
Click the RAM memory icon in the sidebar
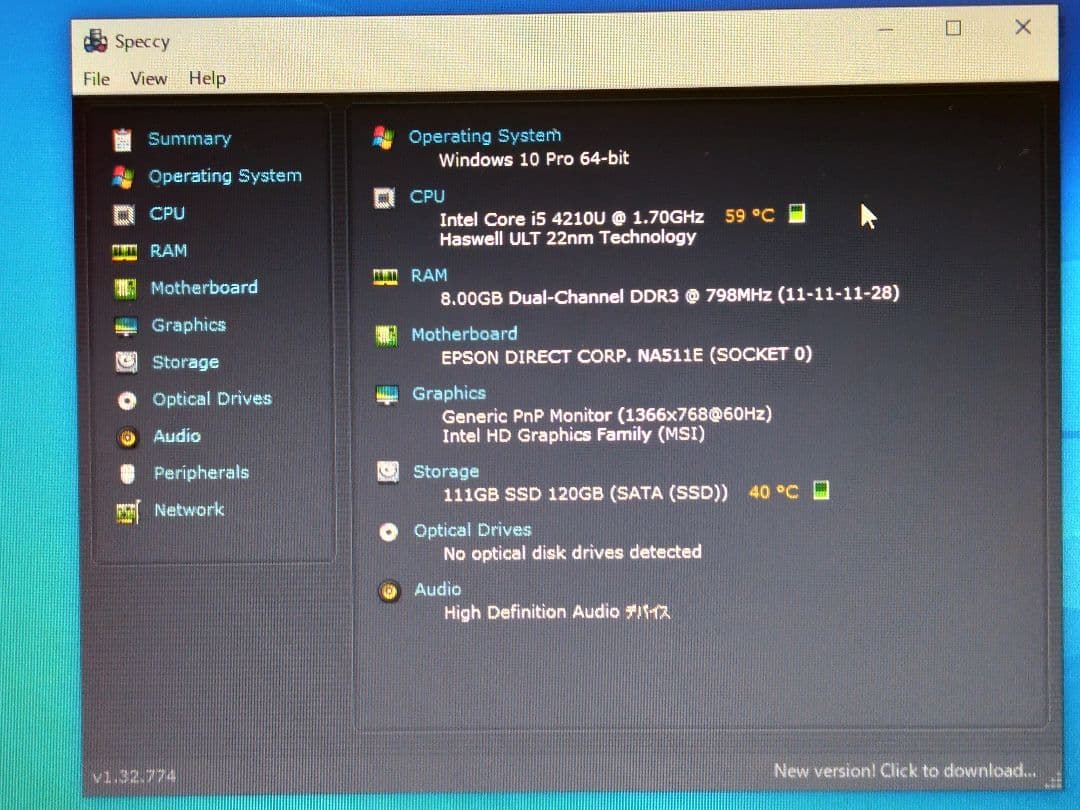[123, 250]
